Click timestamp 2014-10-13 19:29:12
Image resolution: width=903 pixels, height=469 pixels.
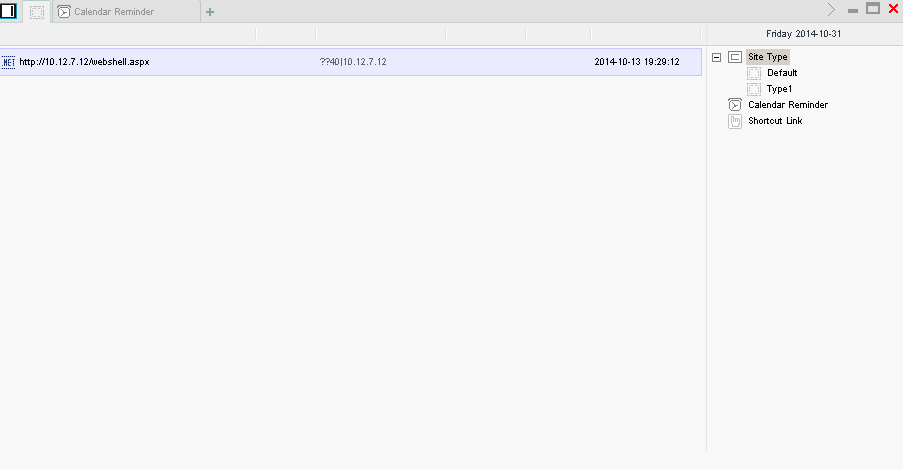pyautogui.click(x=637, y=62)
